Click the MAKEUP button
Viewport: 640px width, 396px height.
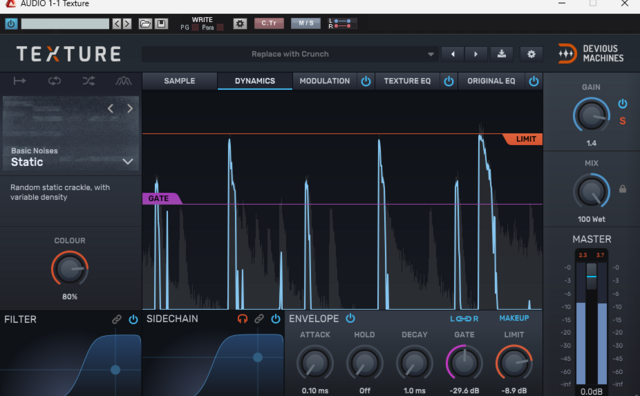click(514, 318)
